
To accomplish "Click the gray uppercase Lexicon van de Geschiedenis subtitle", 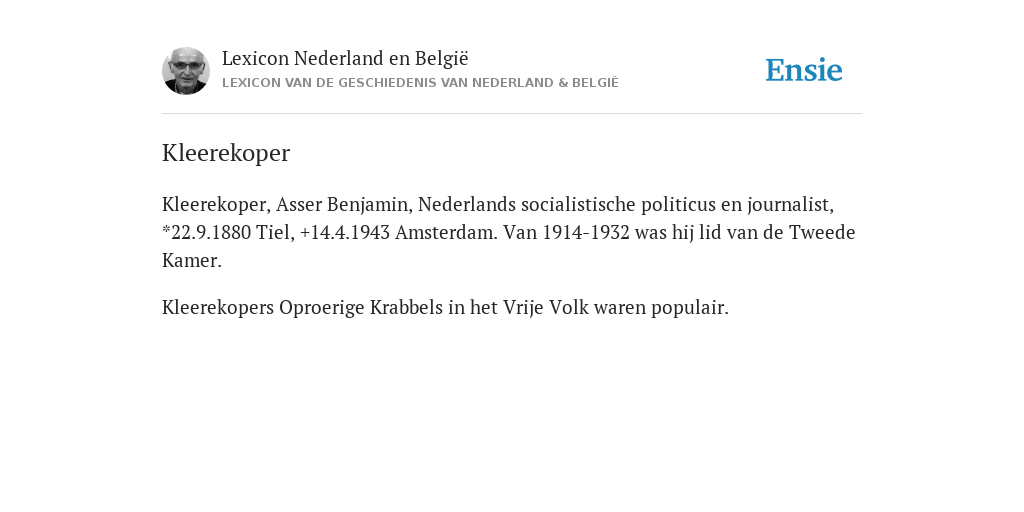I will point(420,83).
